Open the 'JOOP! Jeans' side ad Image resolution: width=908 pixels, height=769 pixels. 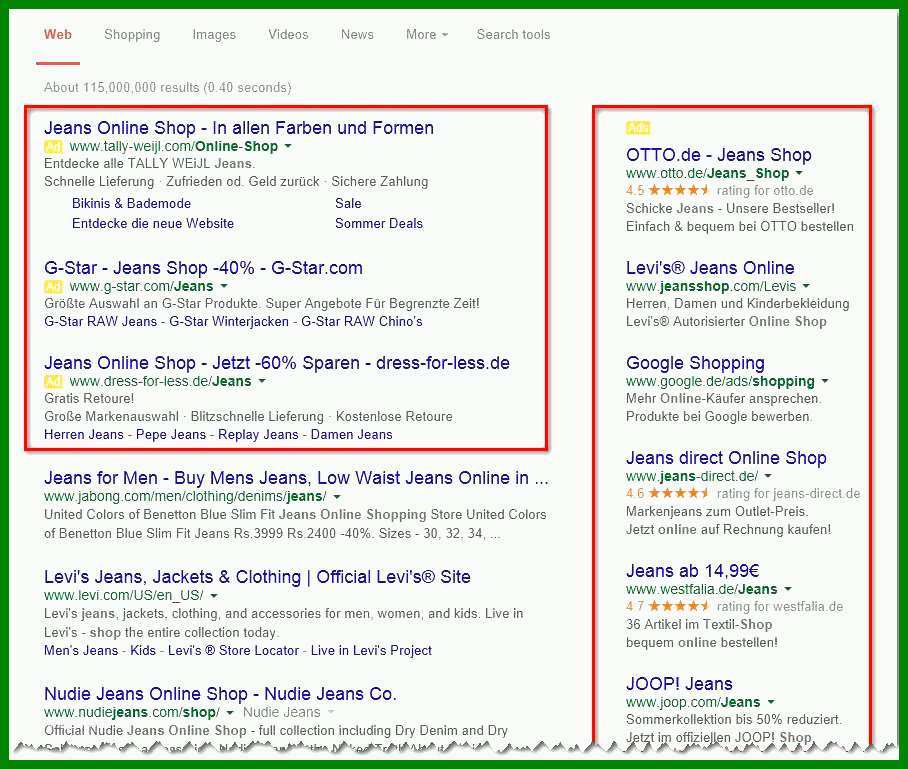click(679, 683)
